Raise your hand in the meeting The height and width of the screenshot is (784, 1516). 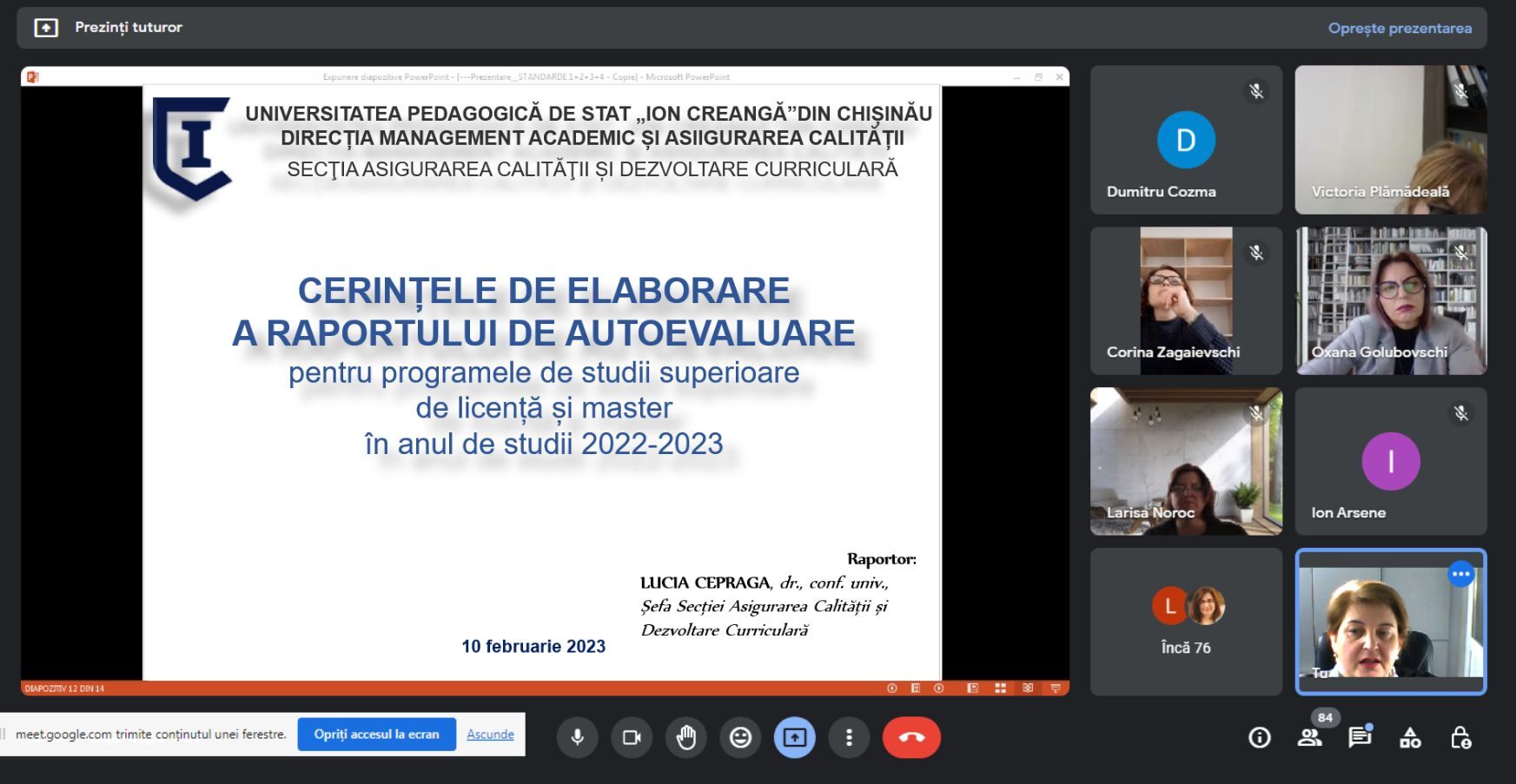coord(686,737)
